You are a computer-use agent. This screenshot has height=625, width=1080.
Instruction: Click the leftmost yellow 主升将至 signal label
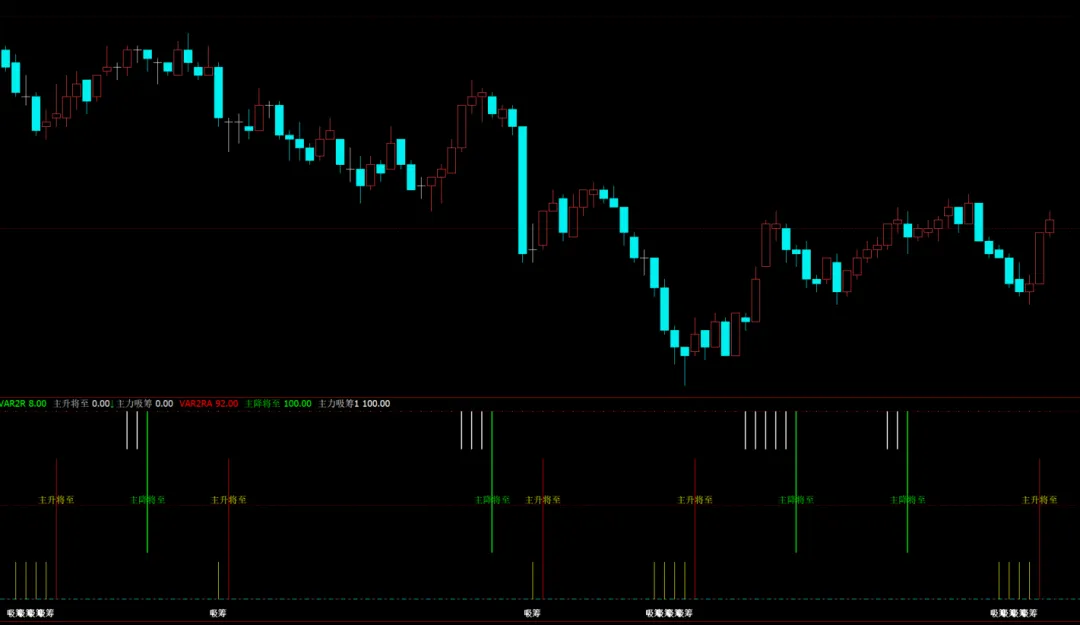coord(56,500)
